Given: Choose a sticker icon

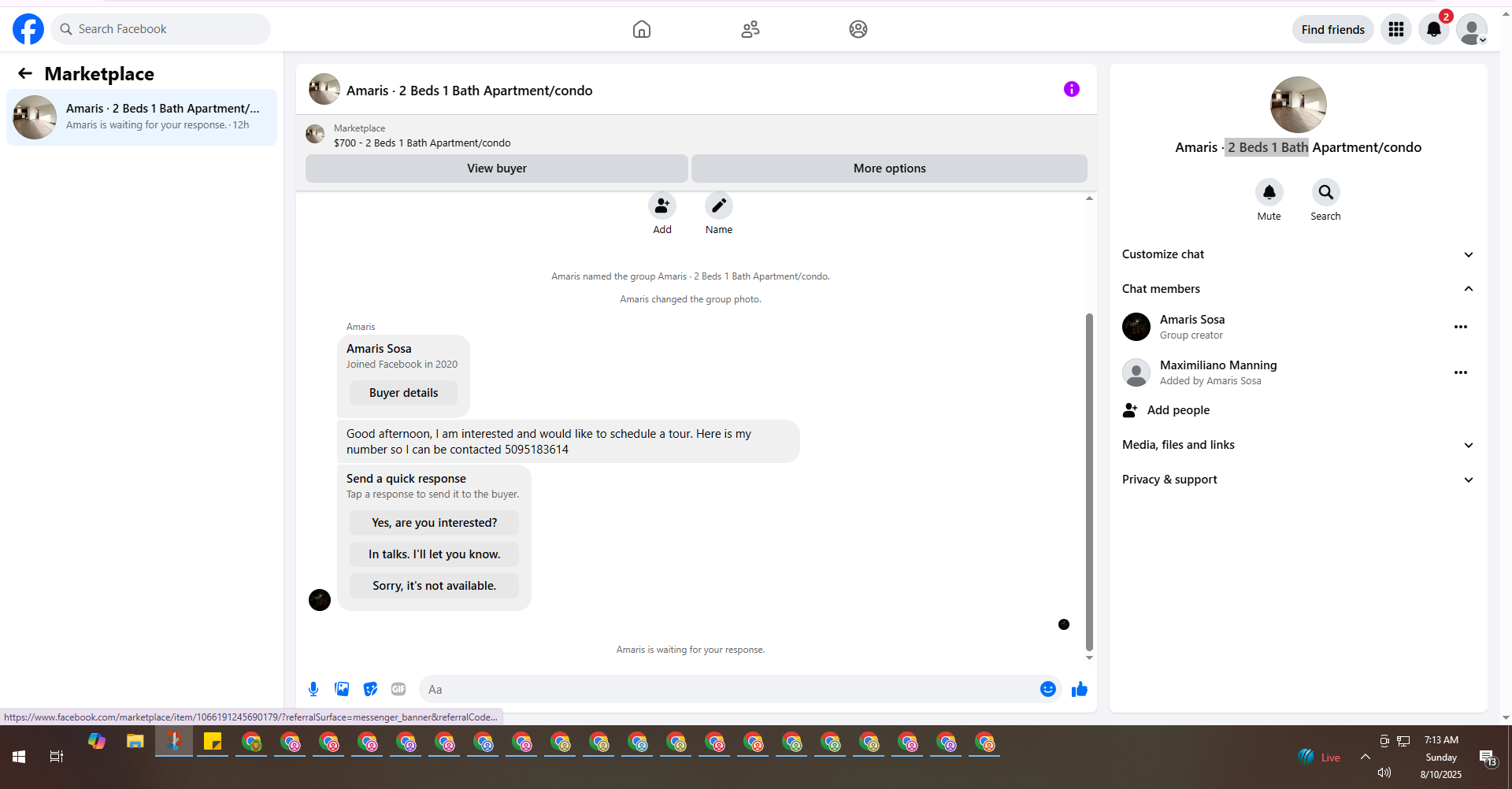Looking at the screenshot, I should pyautogui.click(x=370, y=689).
